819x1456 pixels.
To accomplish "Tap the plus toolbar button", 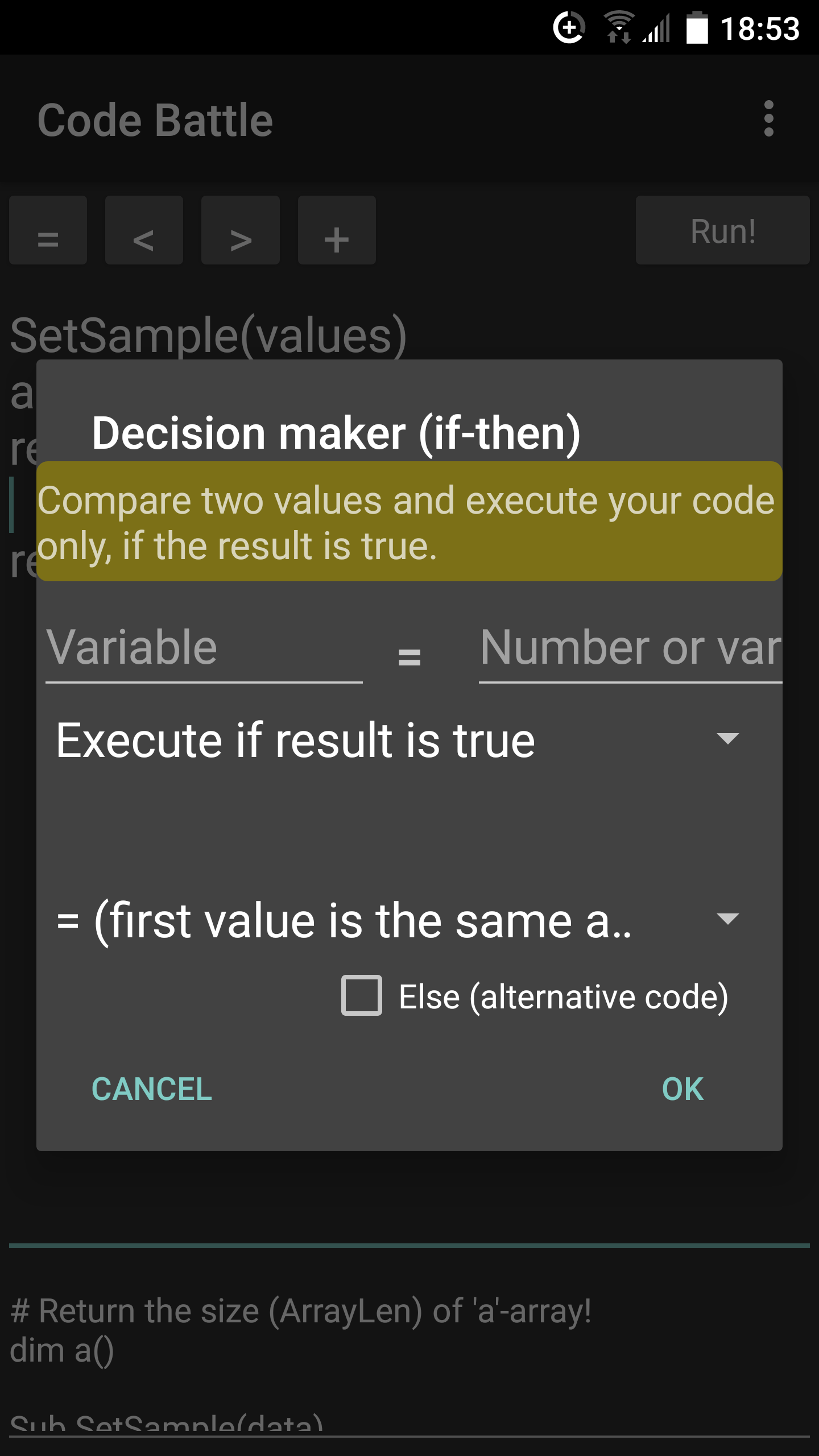I will pyautogui.click(x=337, y=230).
